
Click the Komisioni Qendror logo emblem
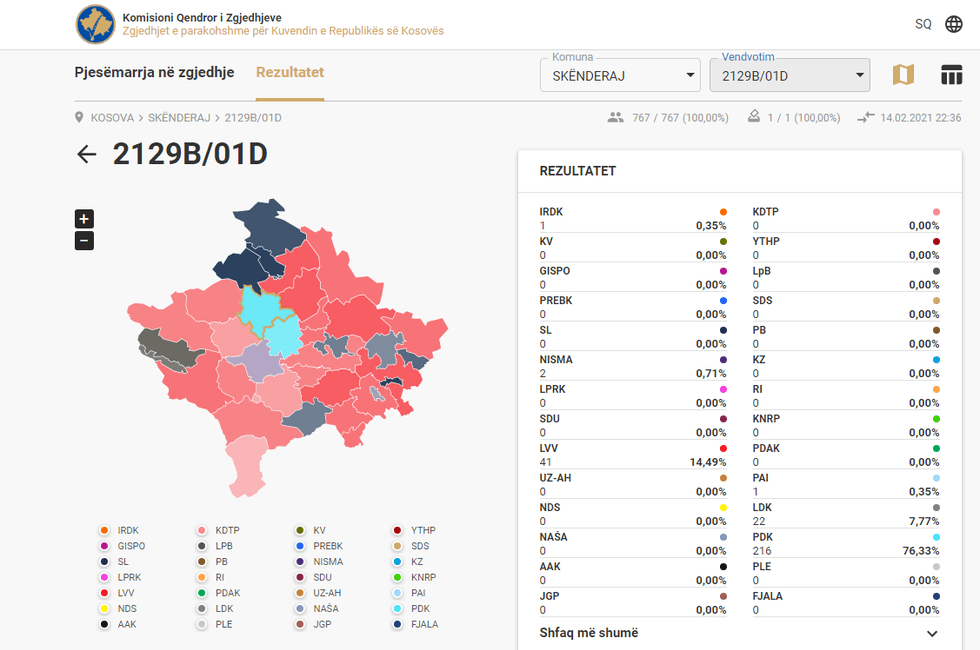pyautogui.click(x=95, y=24)
